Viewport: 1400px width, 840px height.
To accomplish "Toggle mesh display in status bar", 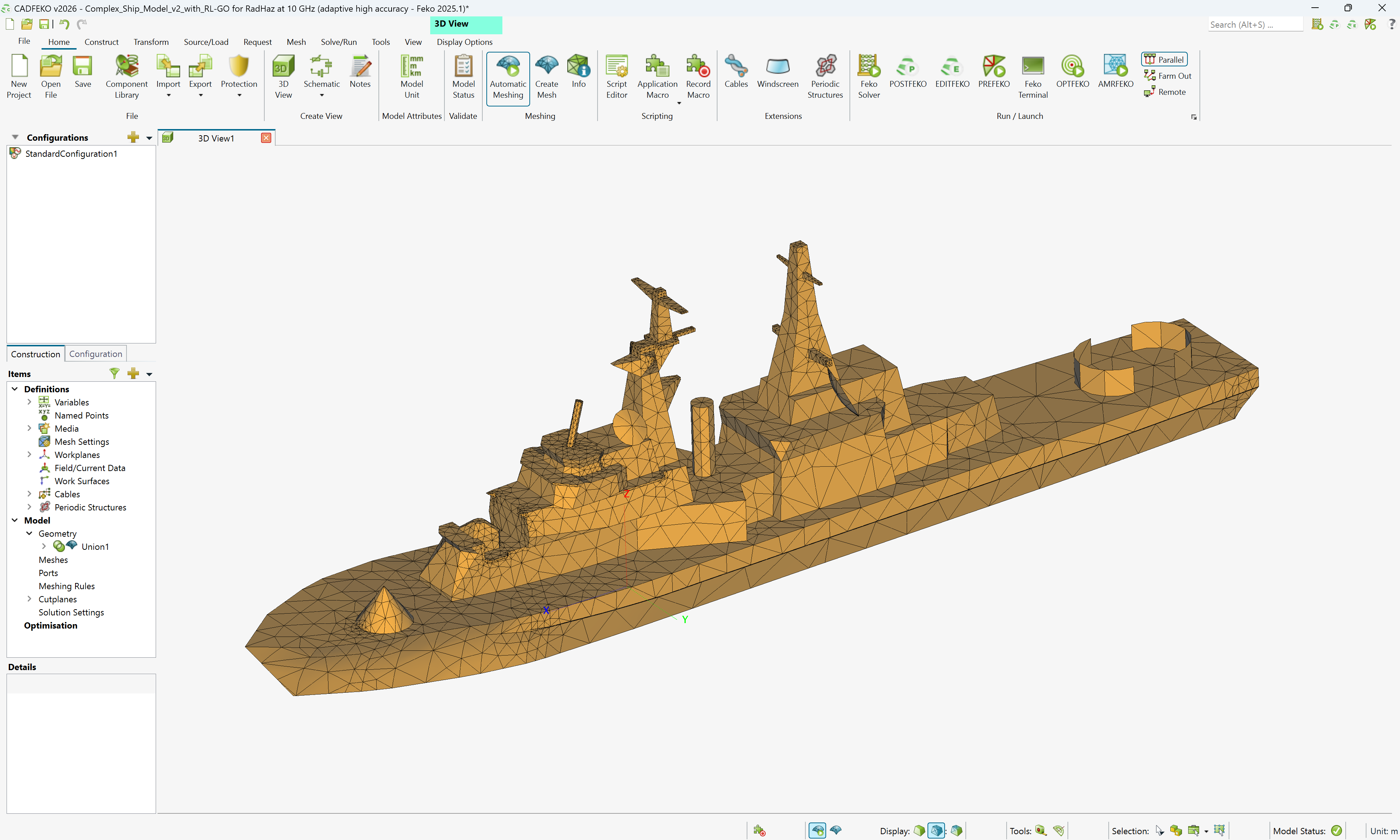I will (x=937, y=831).
